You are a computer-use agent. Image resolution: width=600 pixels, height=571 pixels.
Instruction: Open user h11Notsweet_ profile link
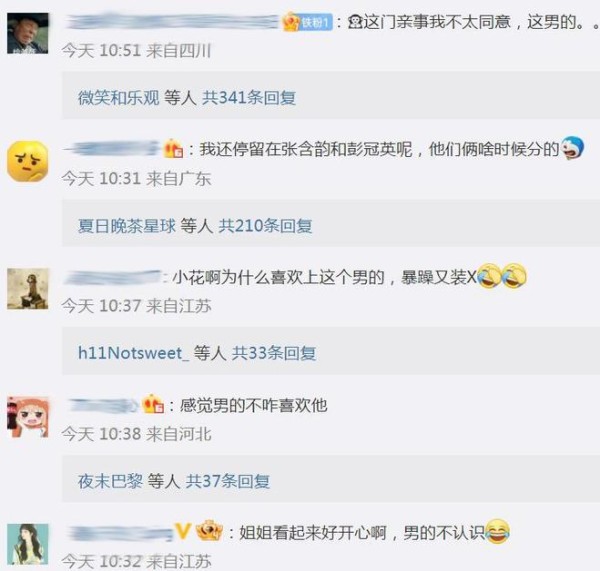(133, 353)
